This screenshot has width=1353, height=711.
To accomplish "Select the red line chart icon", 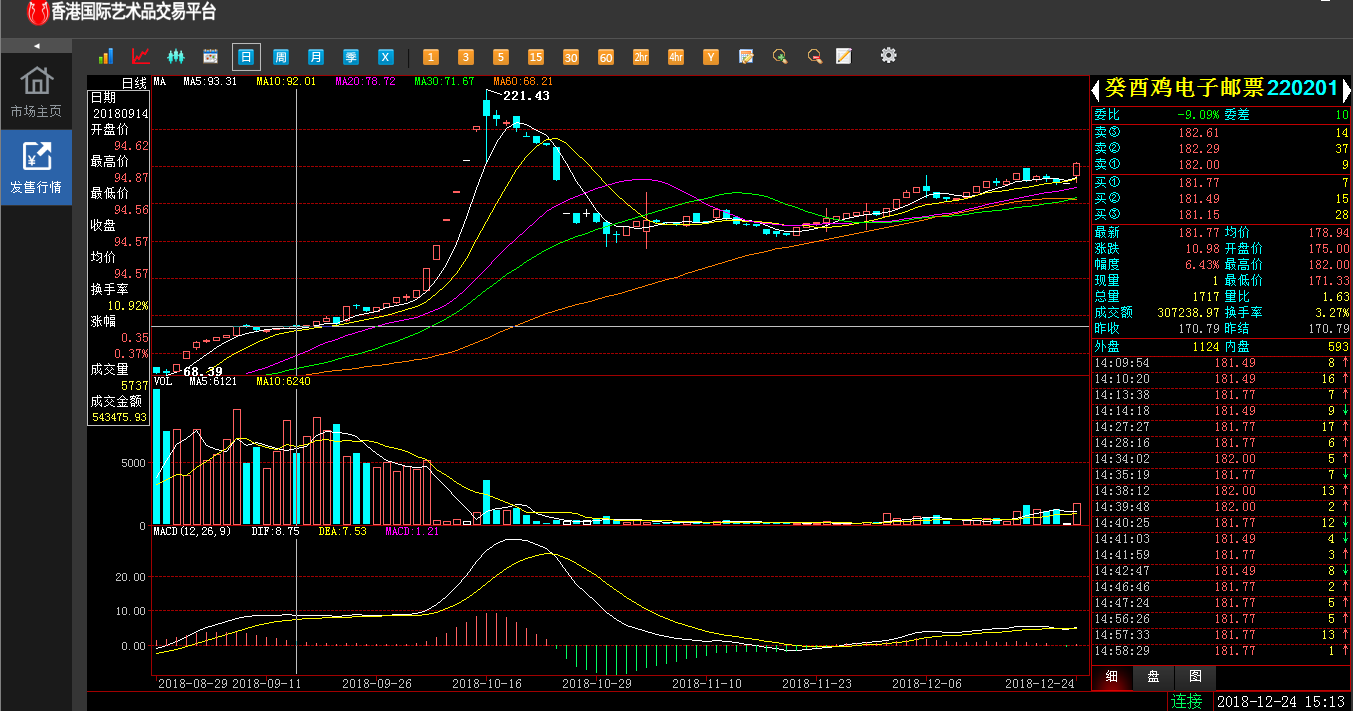I will (x=141, y=56).
